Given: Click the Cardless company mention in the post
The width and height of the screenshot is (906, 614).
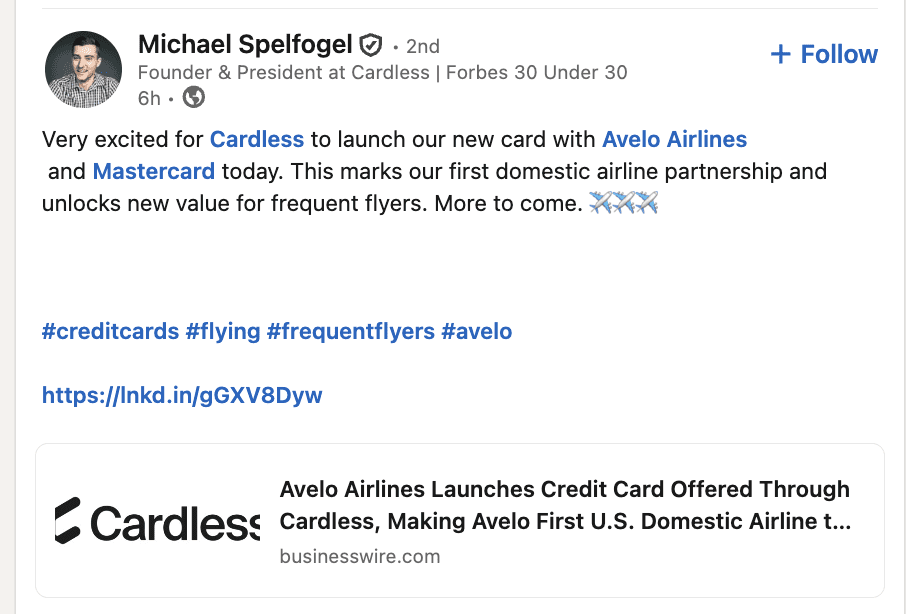Looking at the screenshot, I should [x=256, y=139].
